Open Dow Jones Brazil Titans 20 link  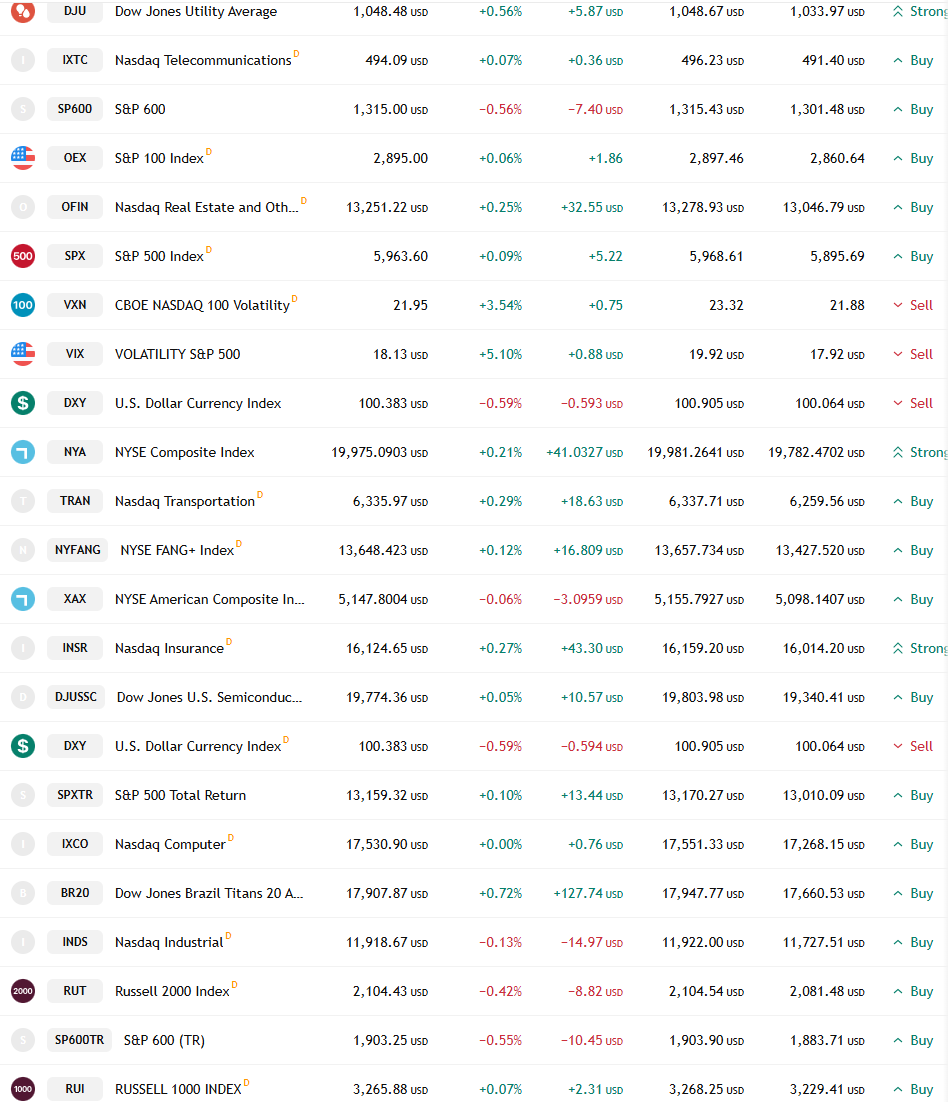click(209, 893)
